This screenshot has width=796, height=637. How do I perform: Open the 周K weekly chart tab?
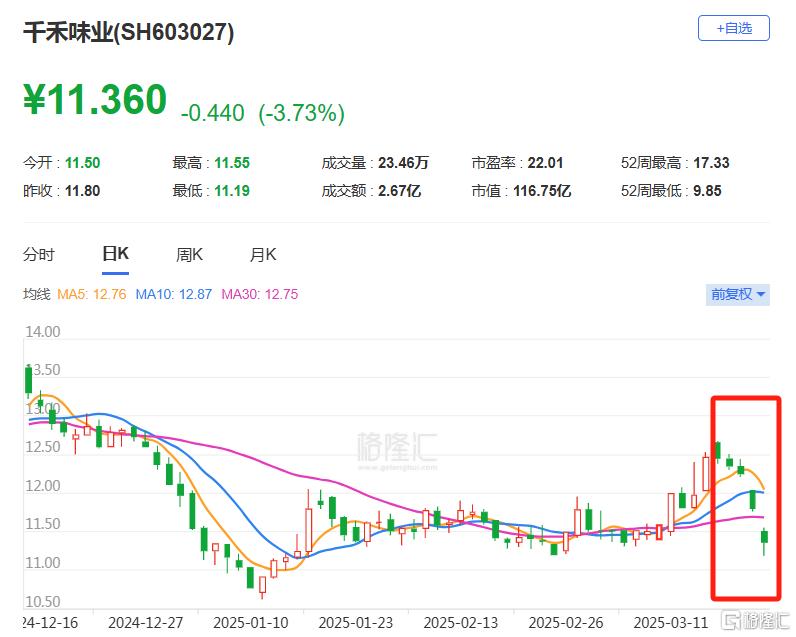pyautogui.click(x=189, y=254)
